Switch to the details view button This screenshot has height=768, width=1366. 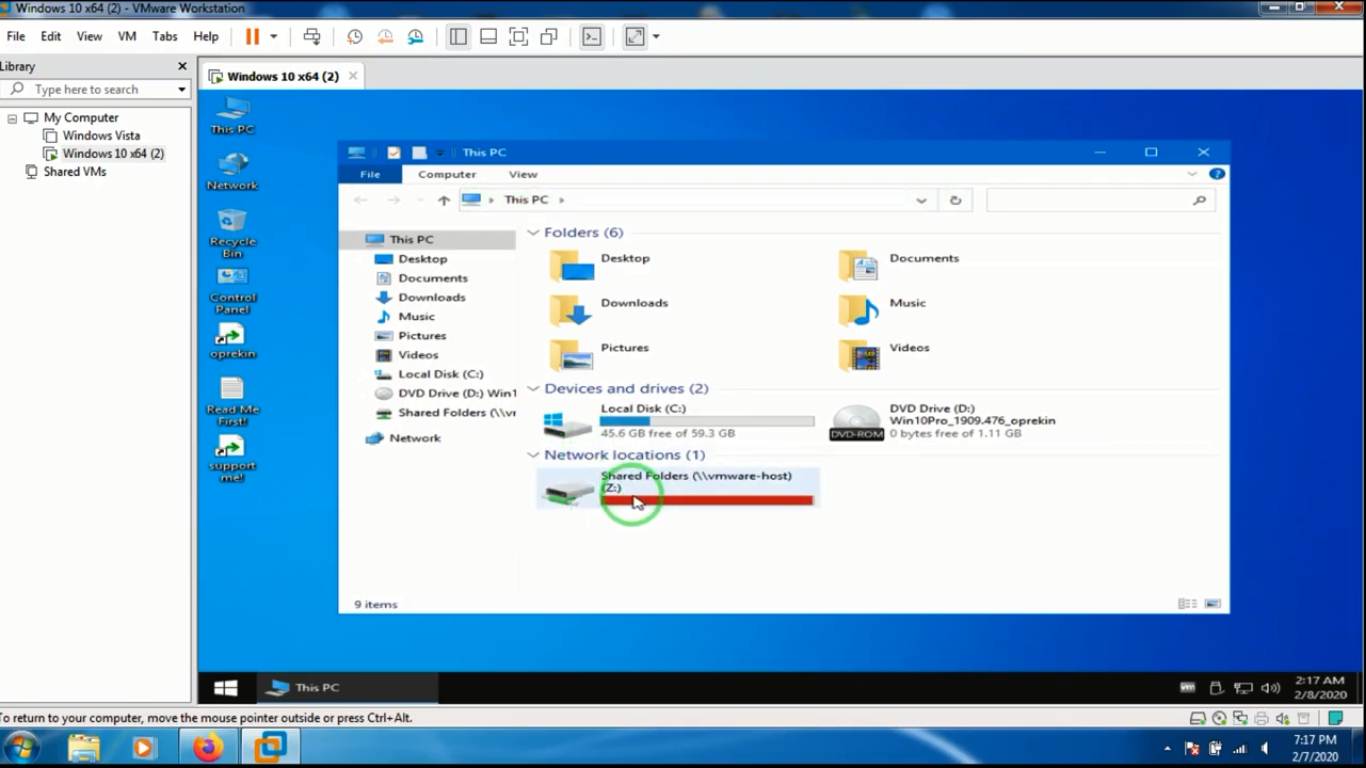[x=1187, y=604]
